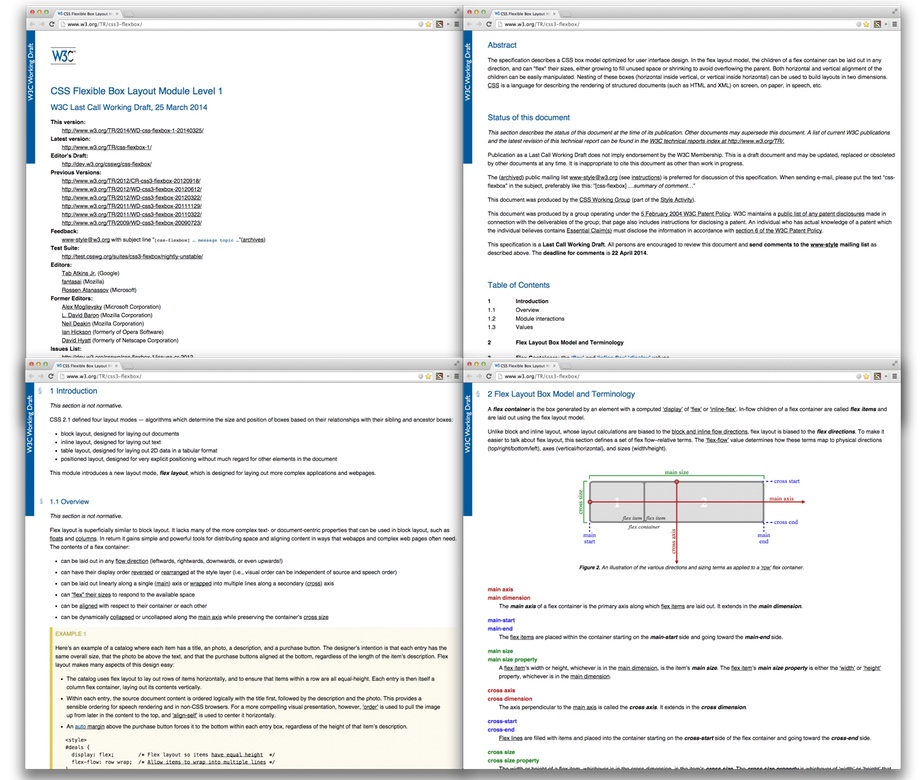Select the CSS Flexible Box tab in Flex Layout Box Model window

pos(525,365)
